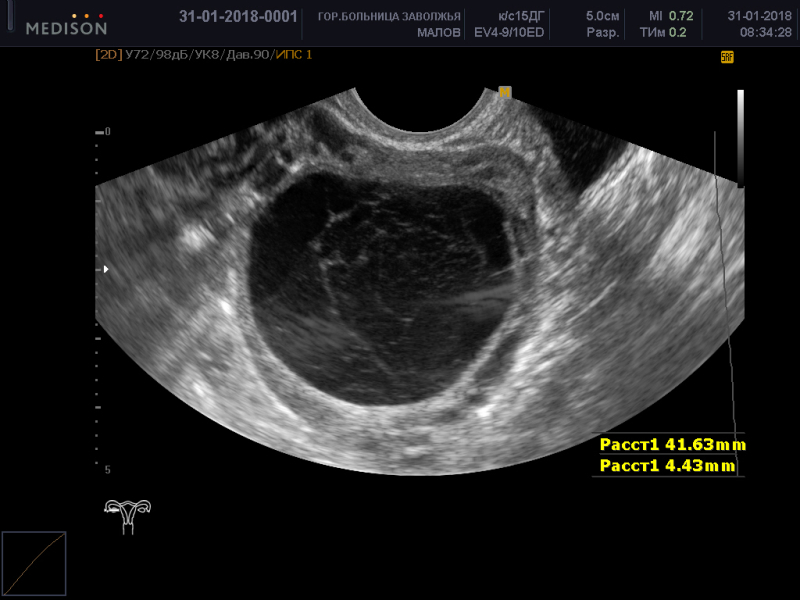Viewport: 800px width, 600px height.
Task: Click the depth scale 5 mark
Action: click(x=108, y=470)
